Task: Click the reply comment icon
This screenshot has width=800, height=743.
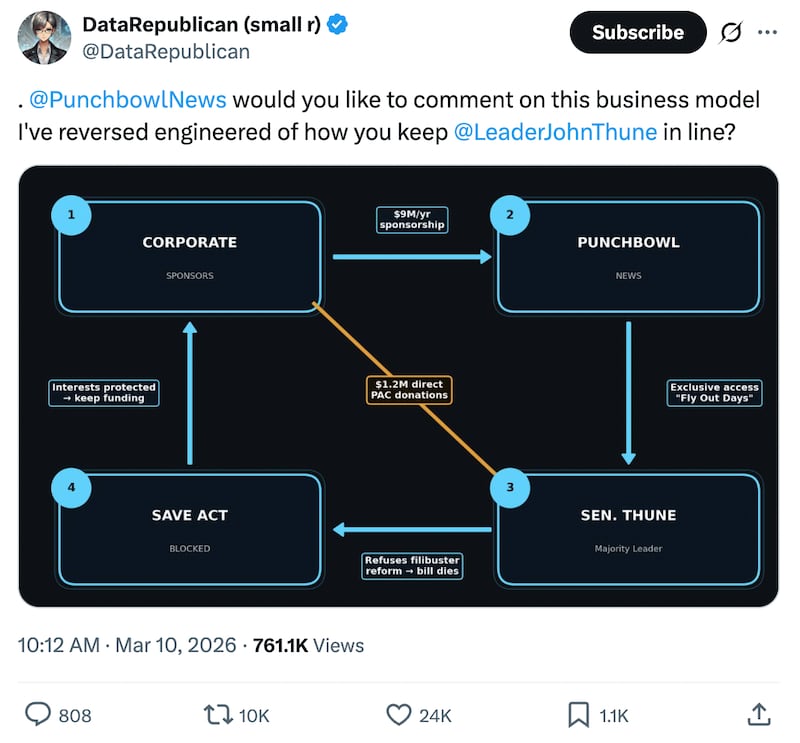Action: 38,714
